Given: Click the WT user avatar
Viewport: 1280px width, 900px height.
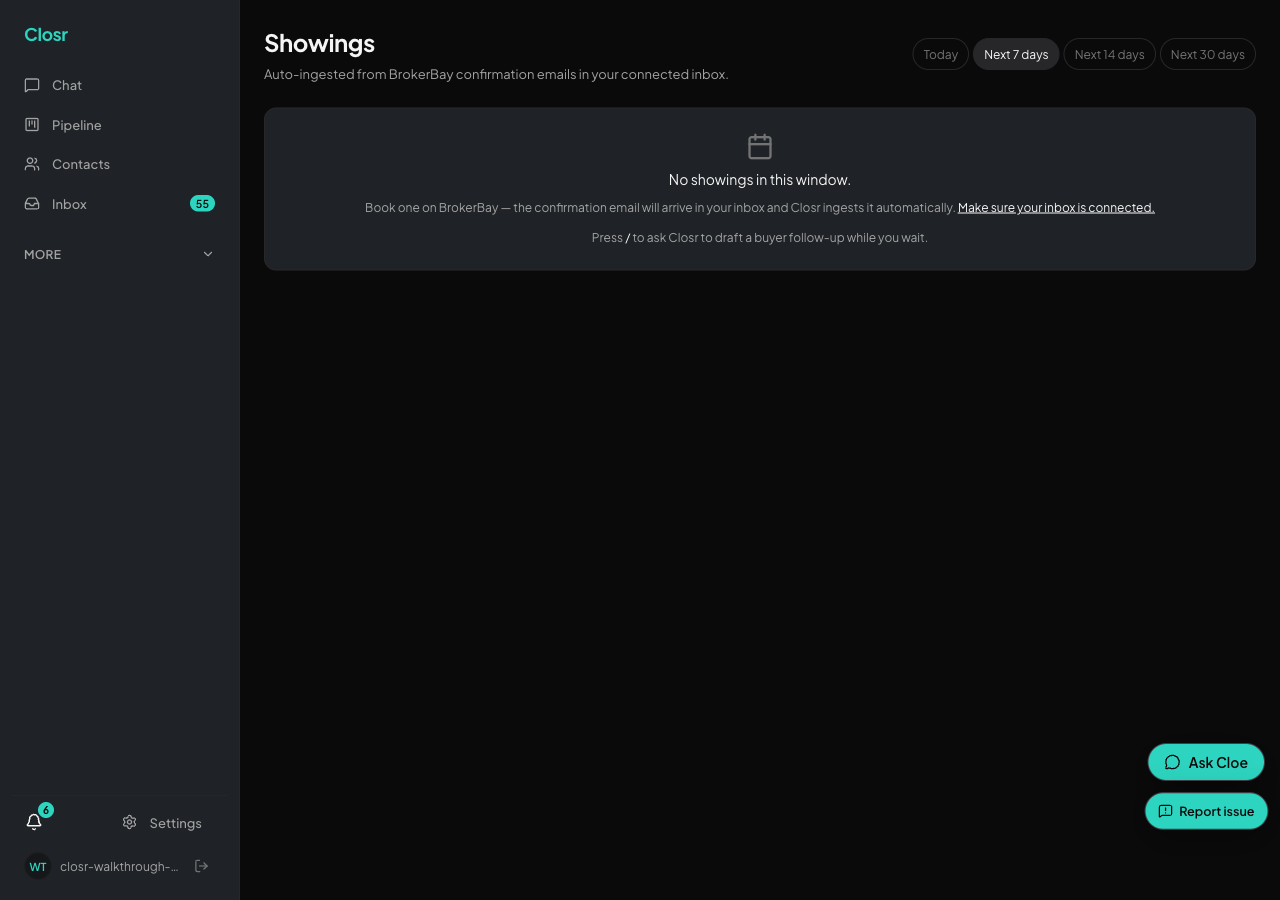Looking at the screenshot, I should point(38,866).
